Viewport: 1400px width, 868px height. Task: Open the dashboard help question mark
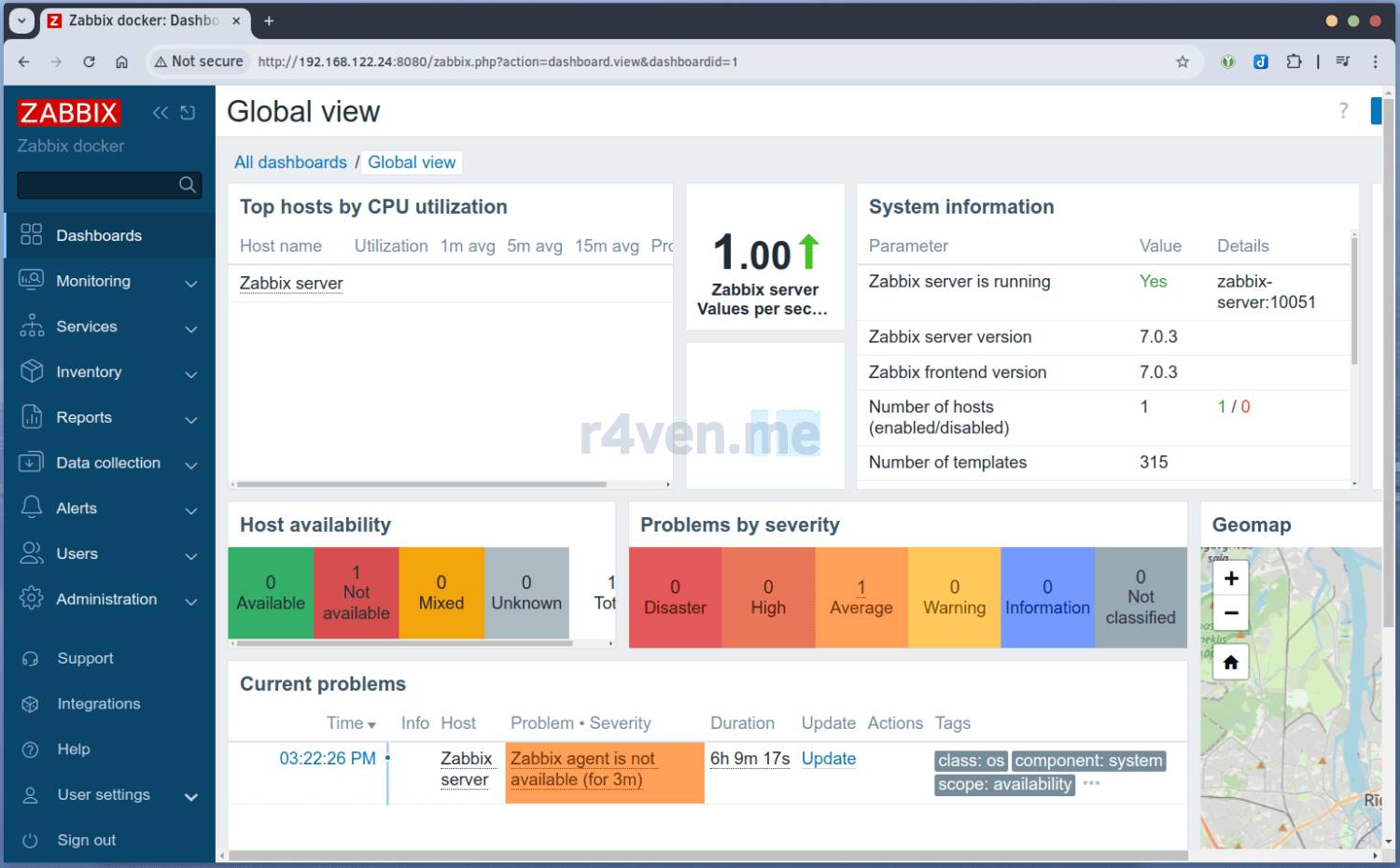(1343, 111)
